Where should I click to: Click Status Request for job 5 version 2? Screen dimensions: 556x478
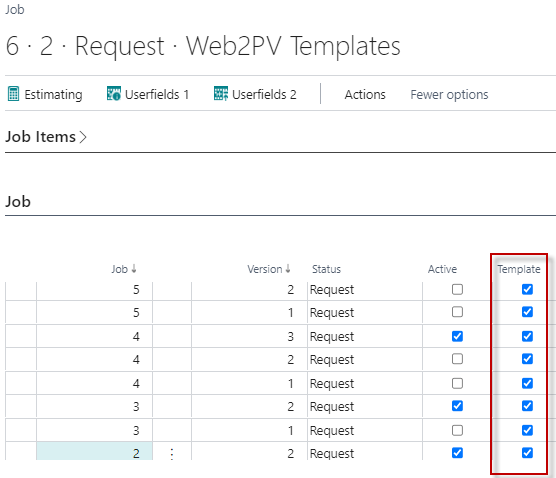332,290
